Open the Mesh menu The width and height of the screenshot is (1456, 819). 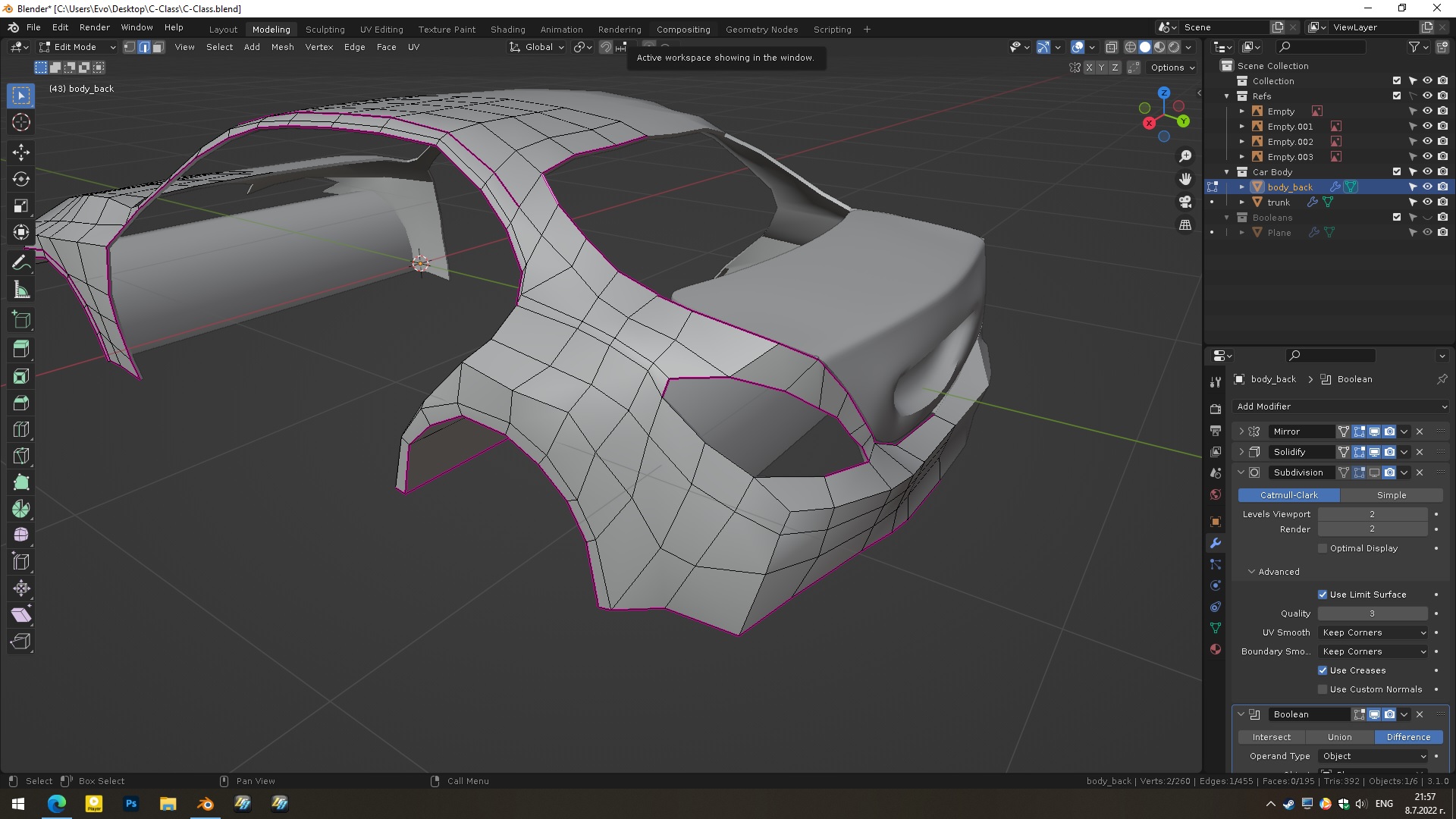click(282, 47)
